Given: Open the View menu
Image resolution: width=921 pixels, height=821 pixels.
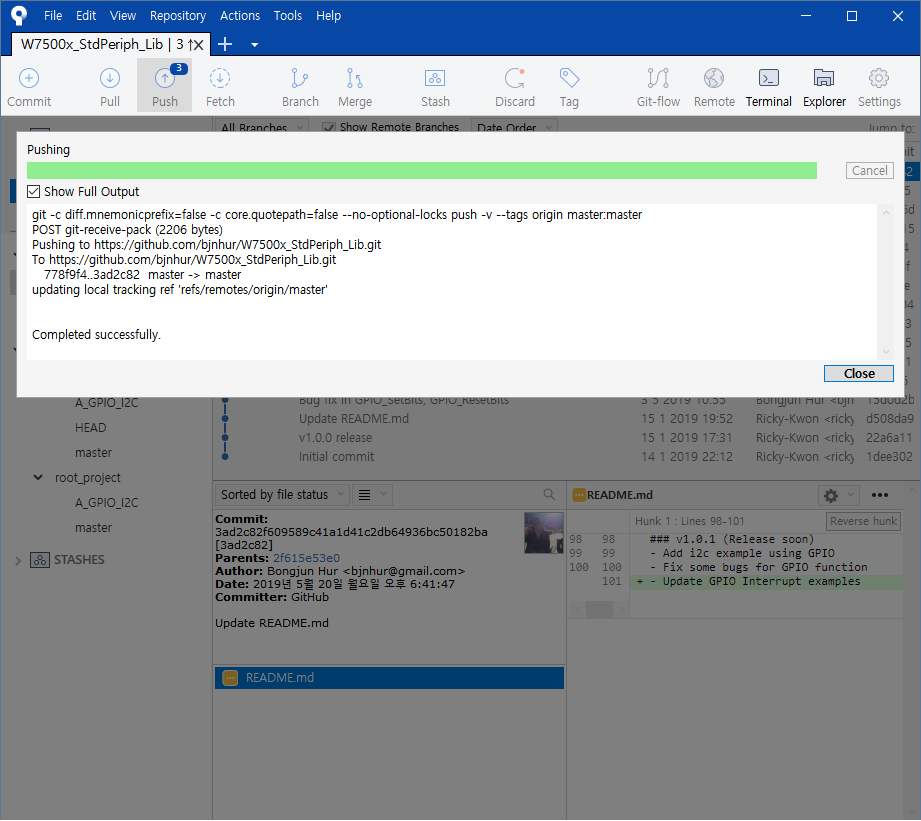Looking at the screenshot, I should coord(123,16).
